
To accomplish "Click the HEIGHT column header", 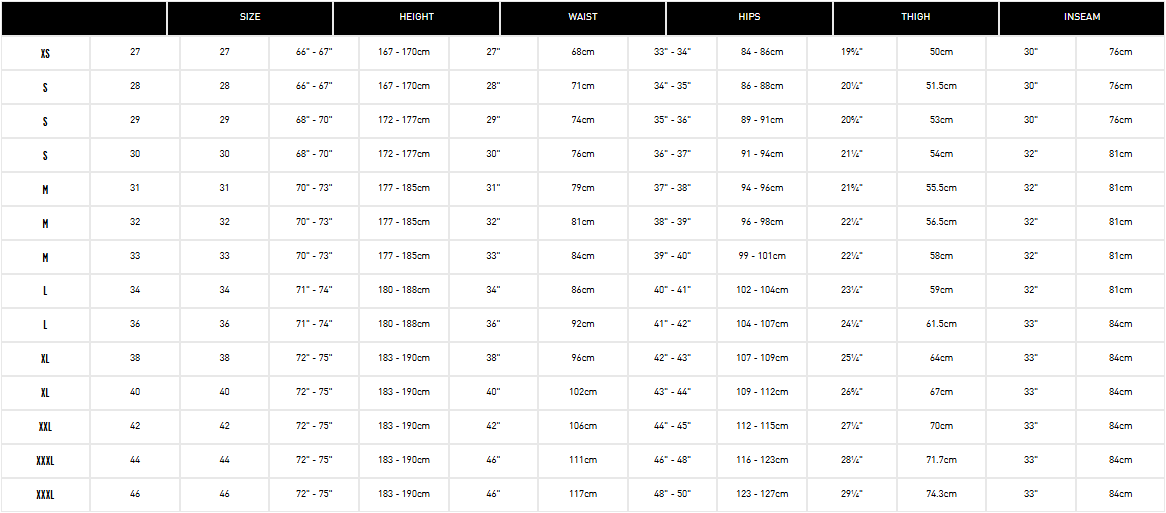I will pos(416,18).
